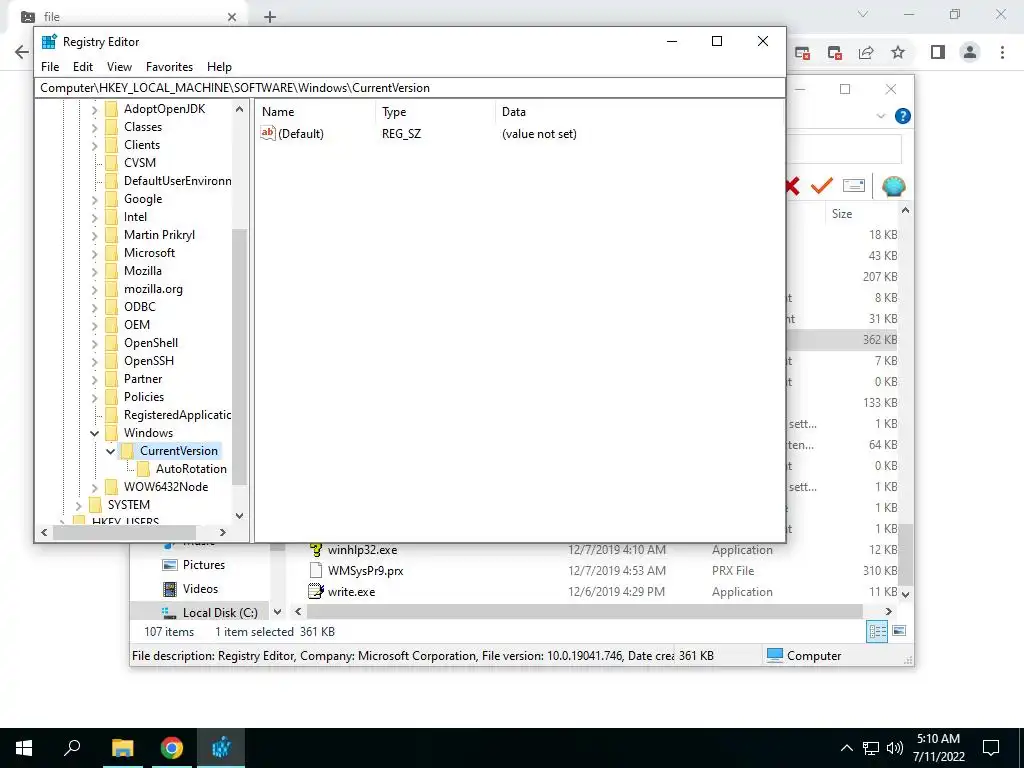Toggle the browser side panel icon

tap(938, 52)
